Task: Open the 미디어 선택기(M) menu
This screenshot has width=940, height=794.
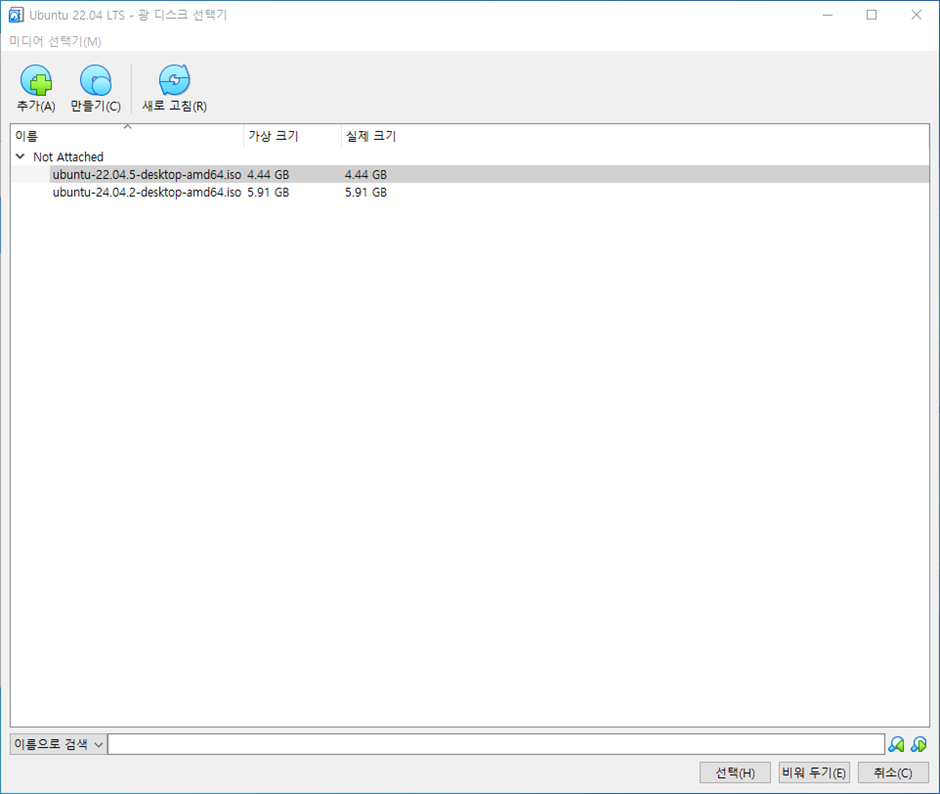Action: tap(55, 41)
